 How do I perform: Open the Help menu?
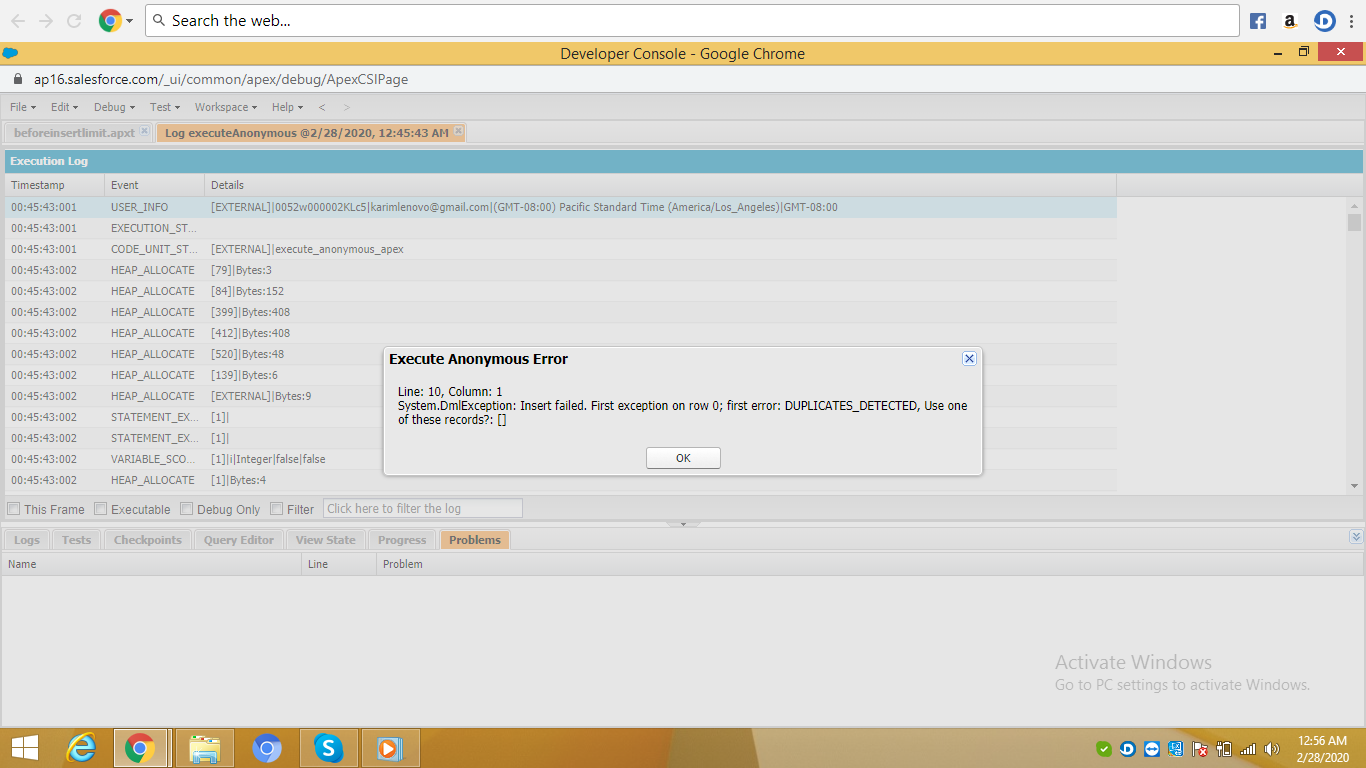(287, 107)
